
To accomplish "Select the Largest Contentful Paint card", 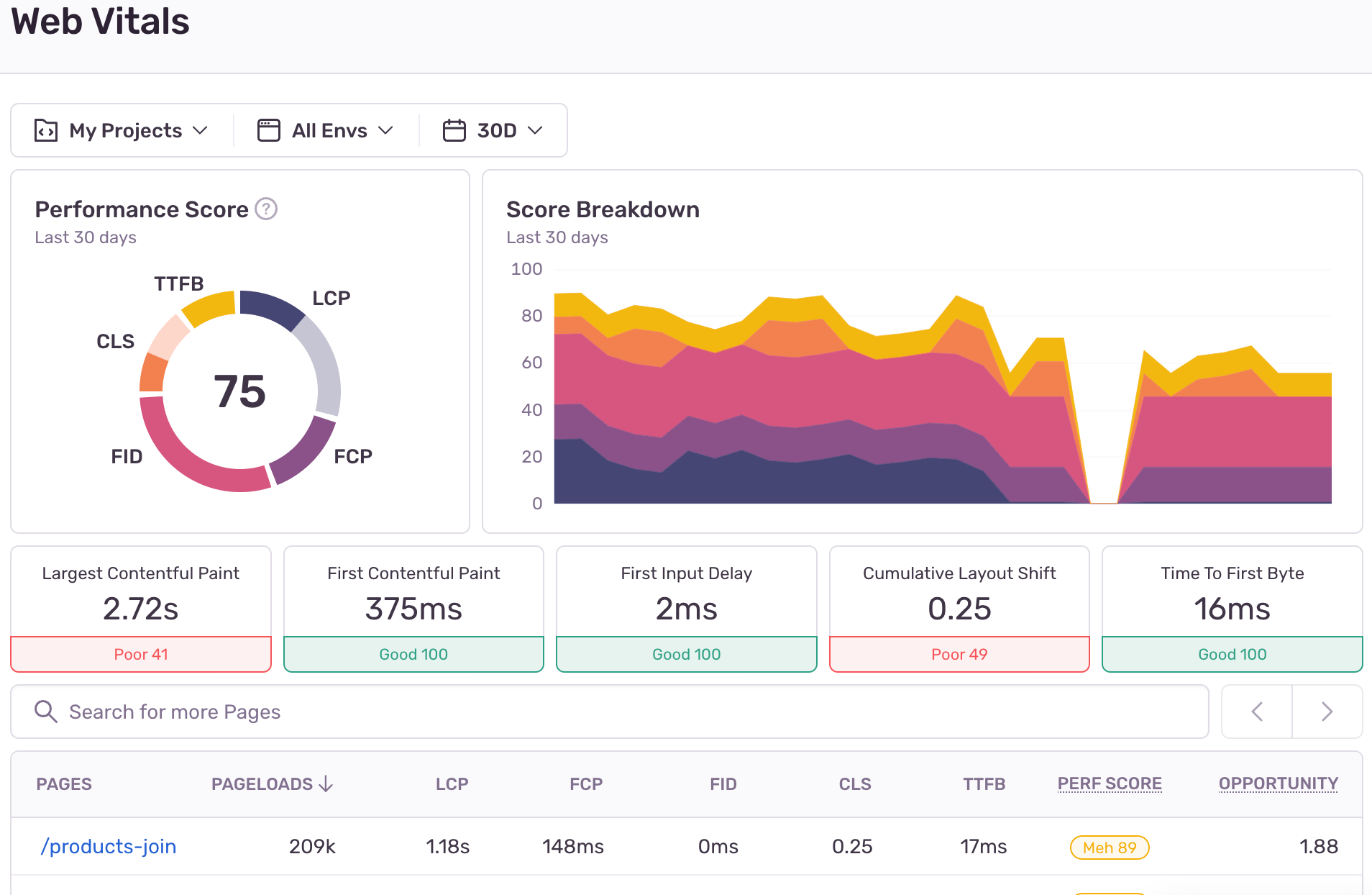I will point(141,608).
